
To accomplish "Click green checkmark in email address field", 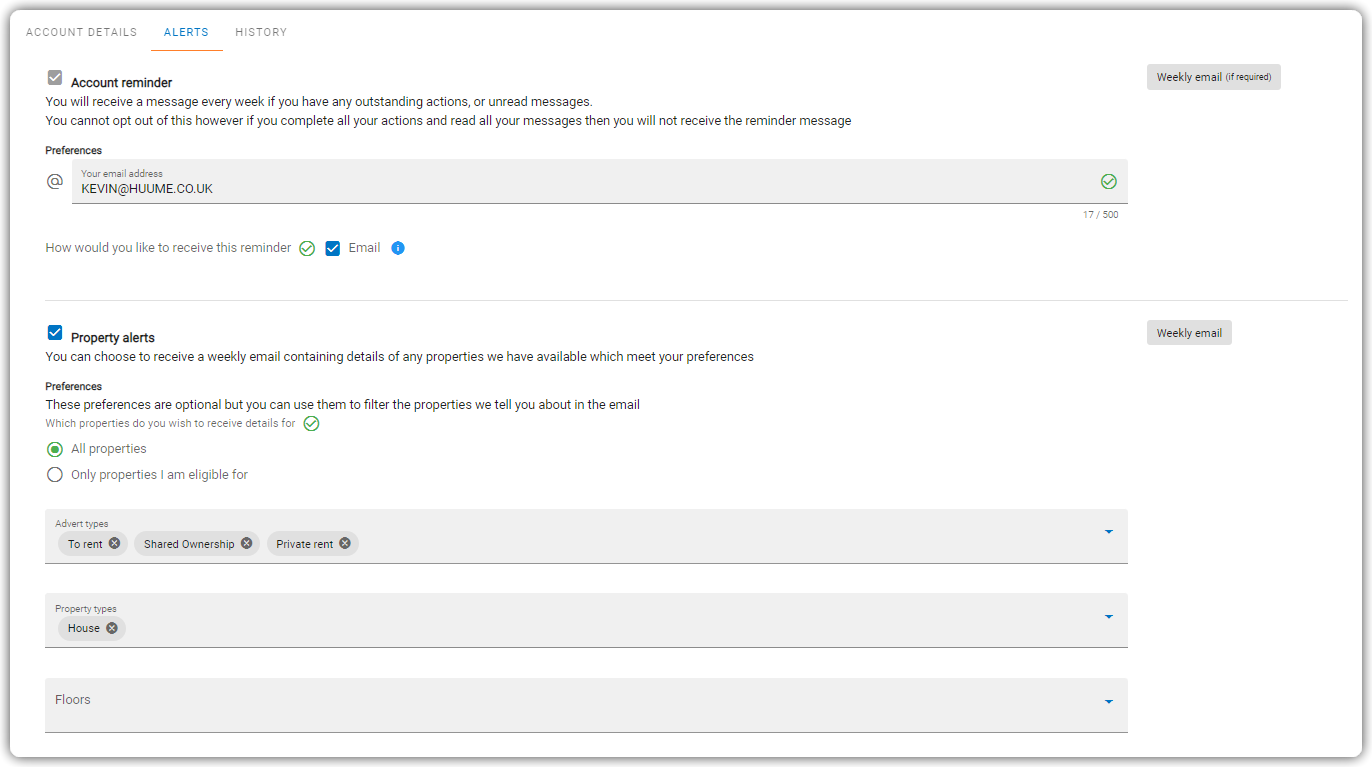I will coord(1108,181).
